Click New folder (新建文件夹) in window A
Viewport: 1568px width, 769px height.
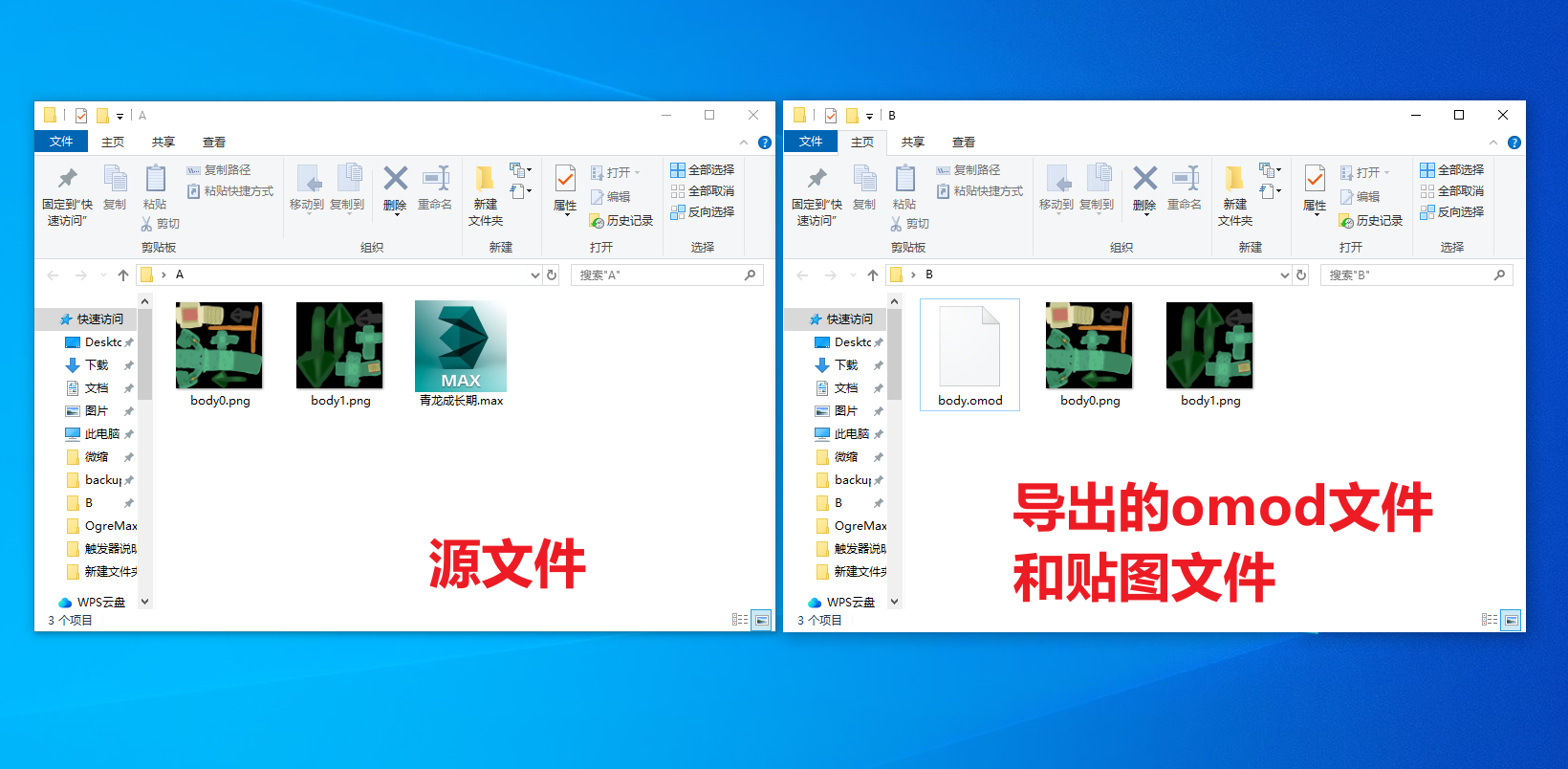pos(486,196)
